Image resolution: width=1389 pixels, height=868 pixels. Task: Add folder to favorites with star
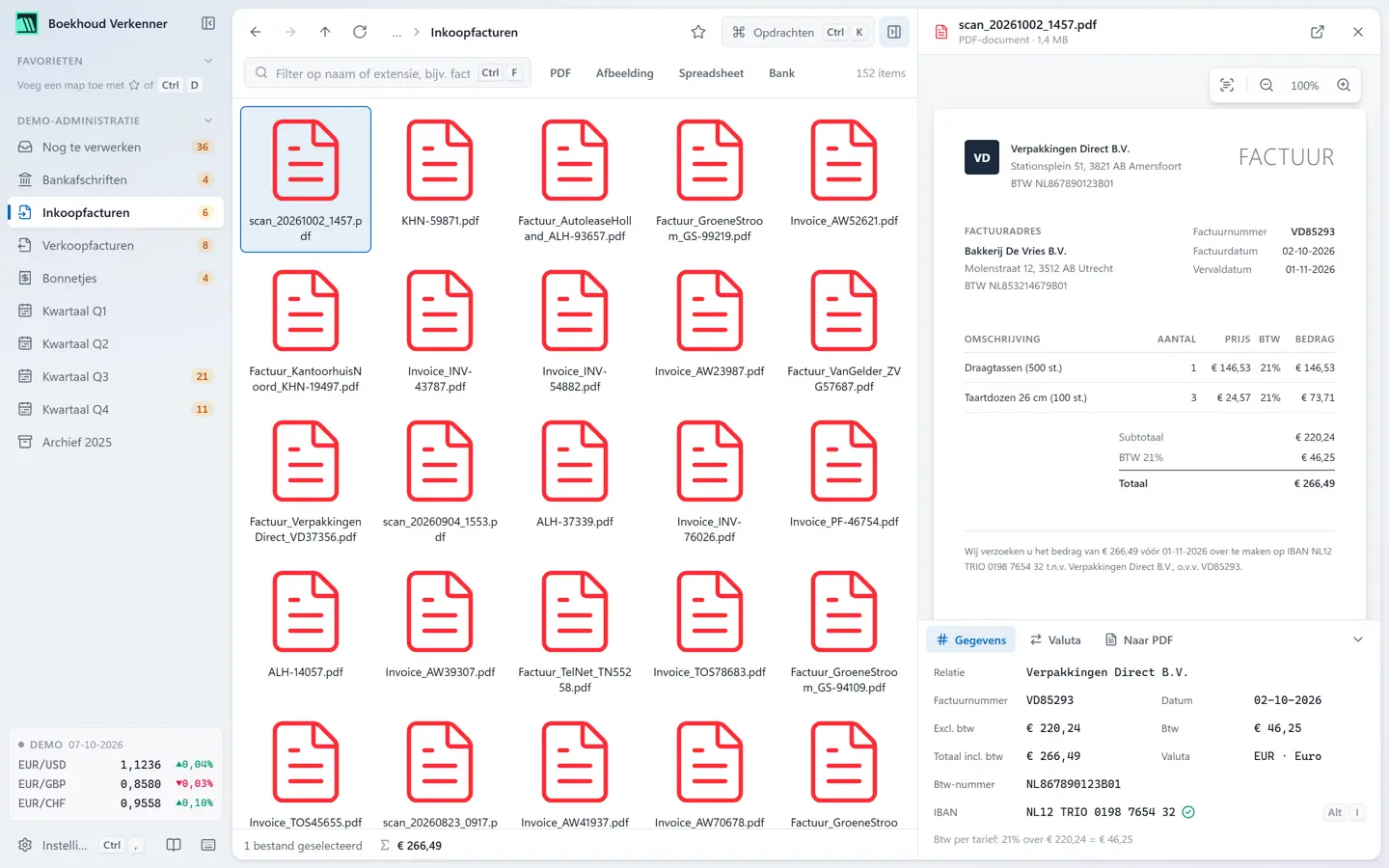click(698, 32)
